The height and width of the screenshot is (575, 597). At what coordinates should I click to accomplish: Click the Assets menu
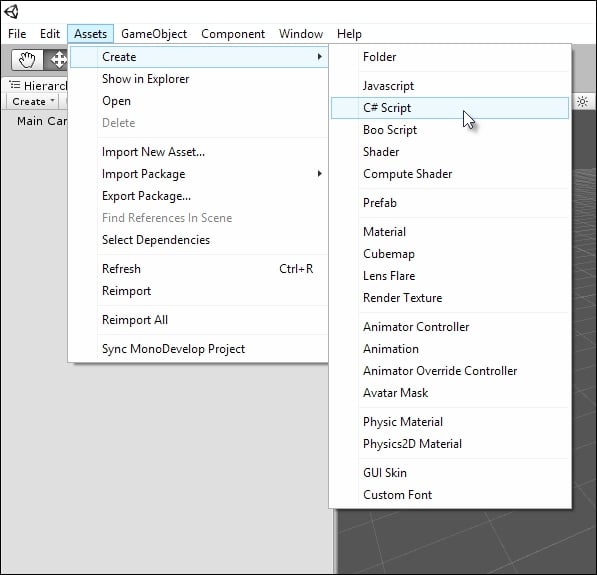click(x=91, y=34)
